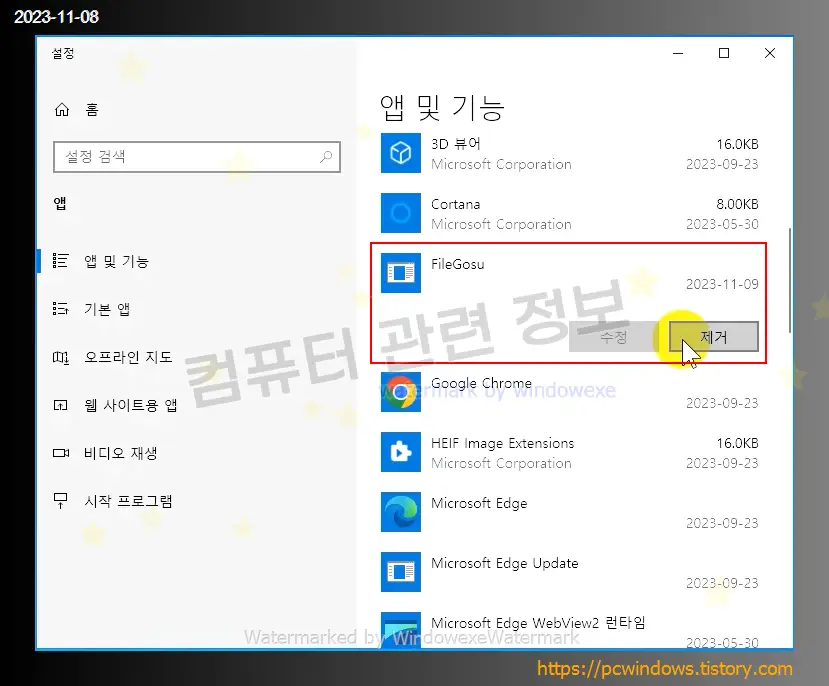Click the FileGosu app icon

pyautogui.click(x=401, y=273)
